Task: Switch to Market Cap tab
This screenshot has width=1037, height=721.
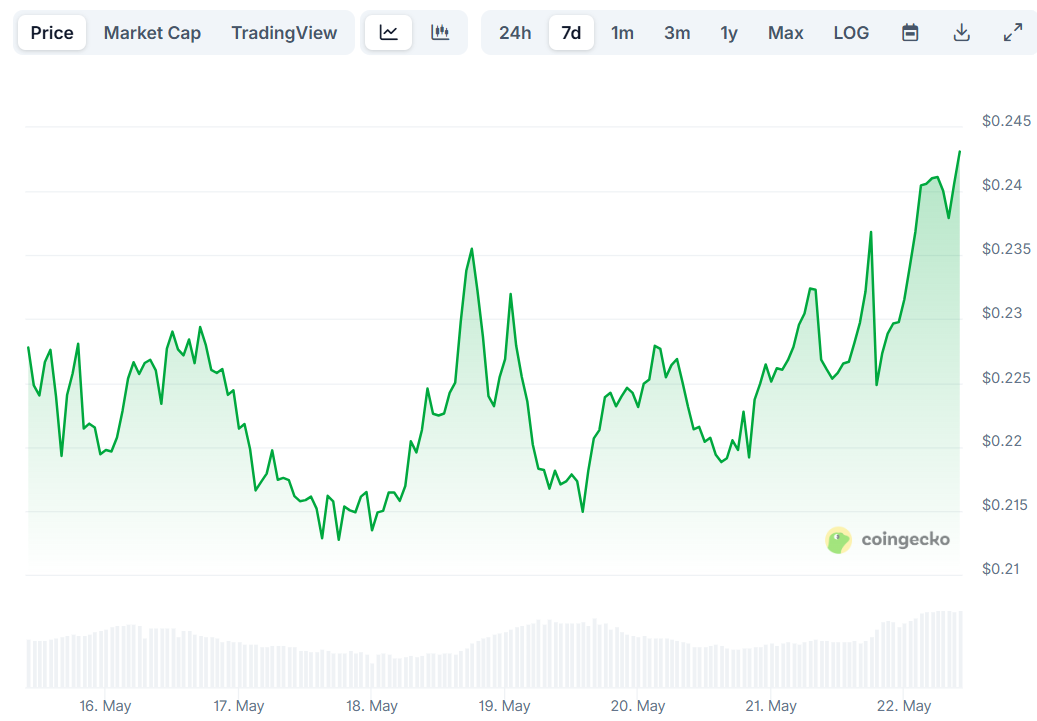Action: coord(152,33)
